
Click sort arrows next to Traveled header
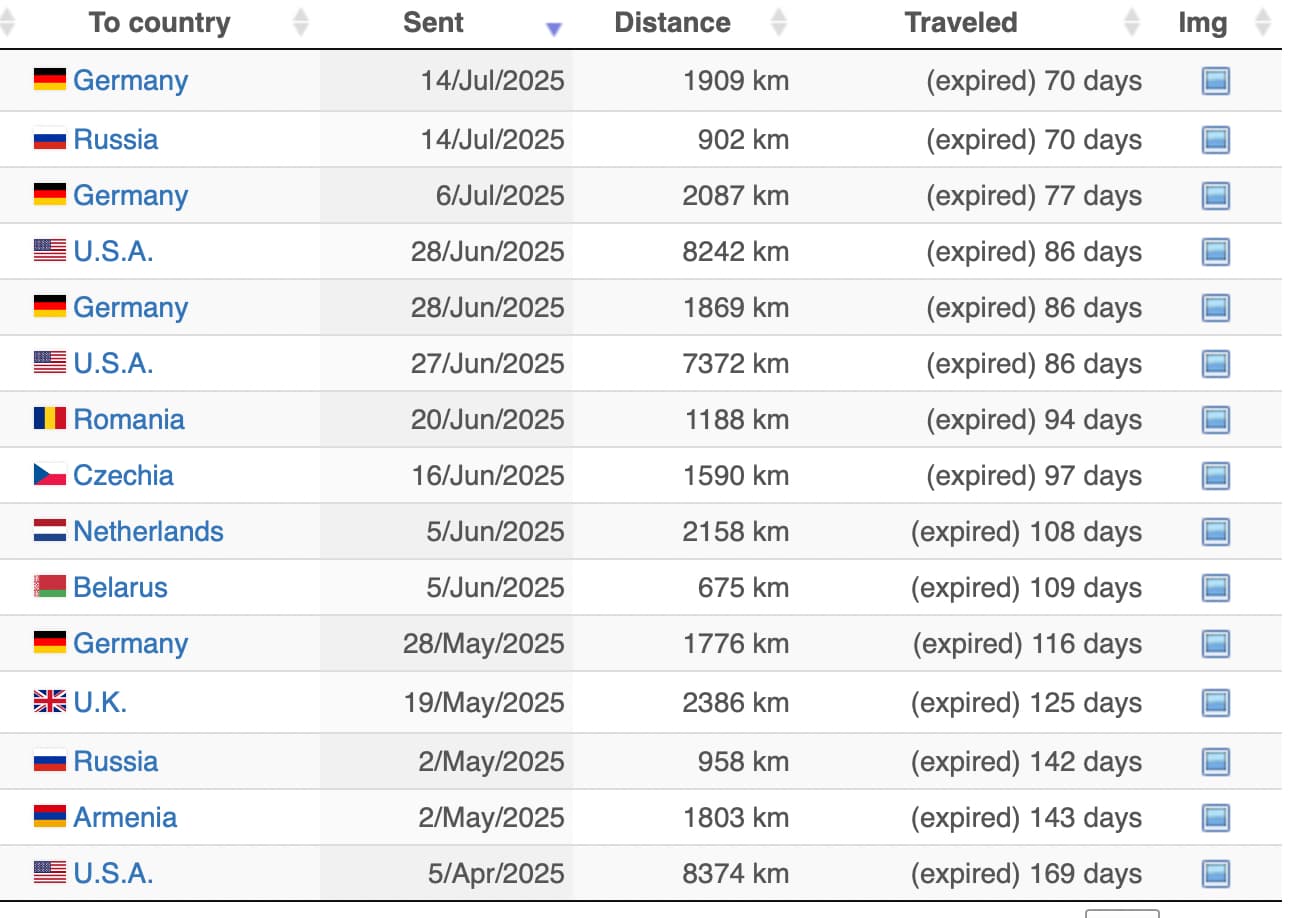1131,23
